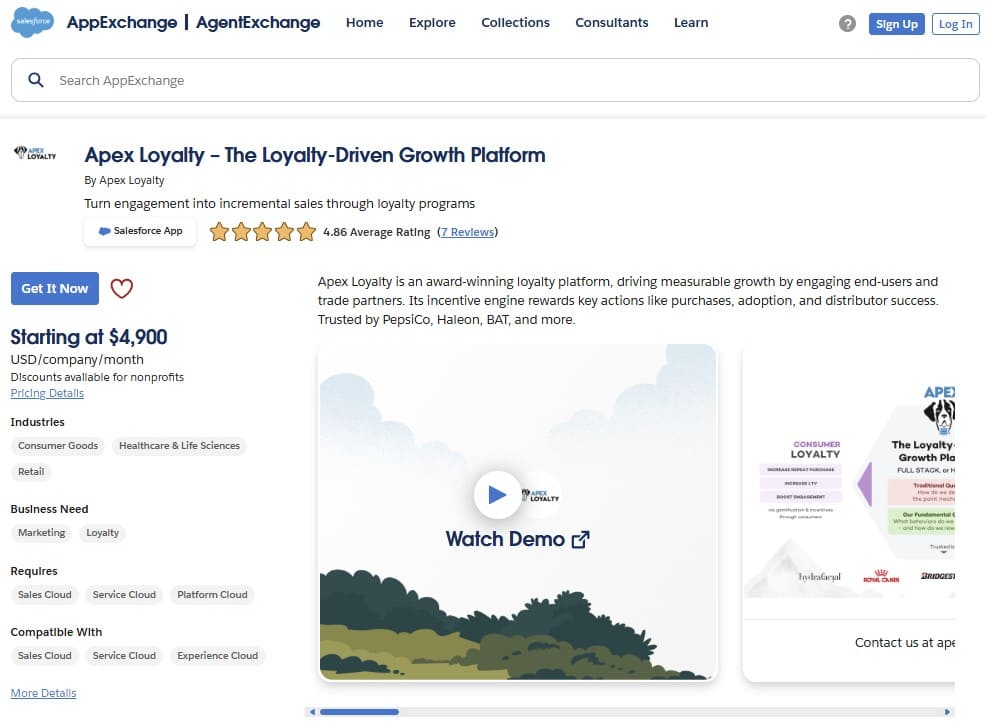Image resolution: width=986 pixels, height=725 pixels.
Task: Open the Explore menu
Action: (432, 23)
